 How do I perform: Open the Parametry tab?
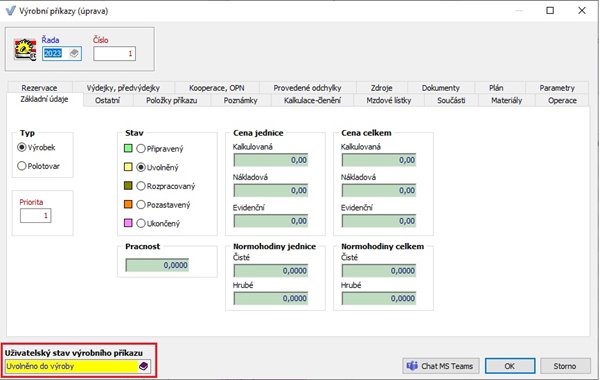pos(557,88)
